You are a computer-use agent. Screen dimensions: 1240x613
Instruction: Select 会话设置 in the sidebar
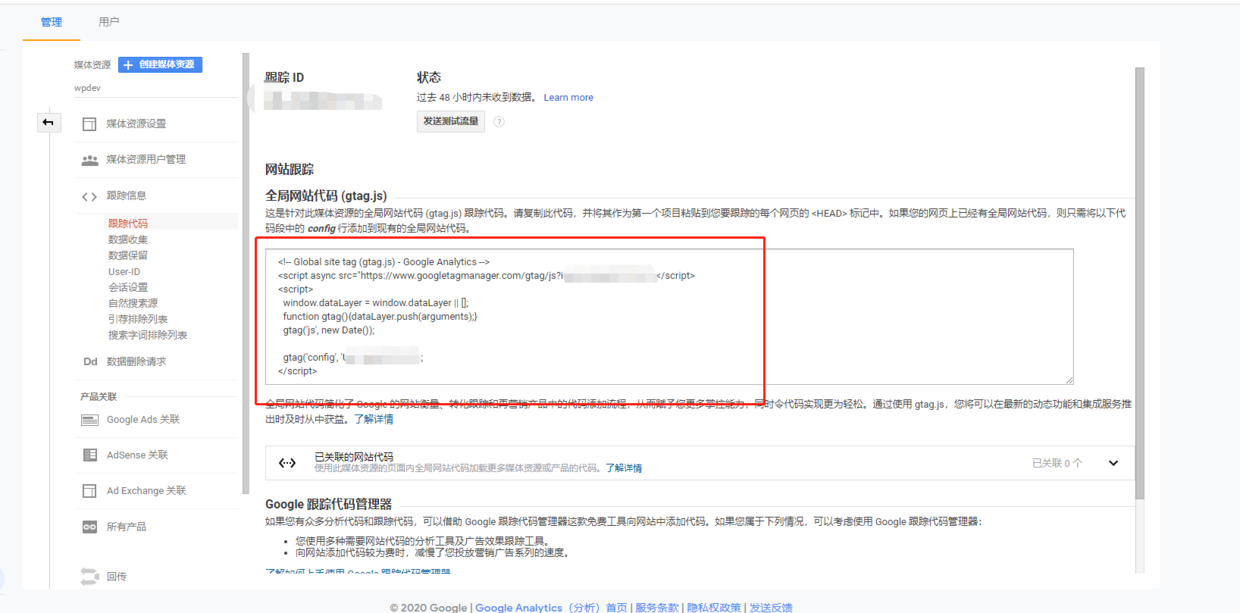tap(128, 287)
